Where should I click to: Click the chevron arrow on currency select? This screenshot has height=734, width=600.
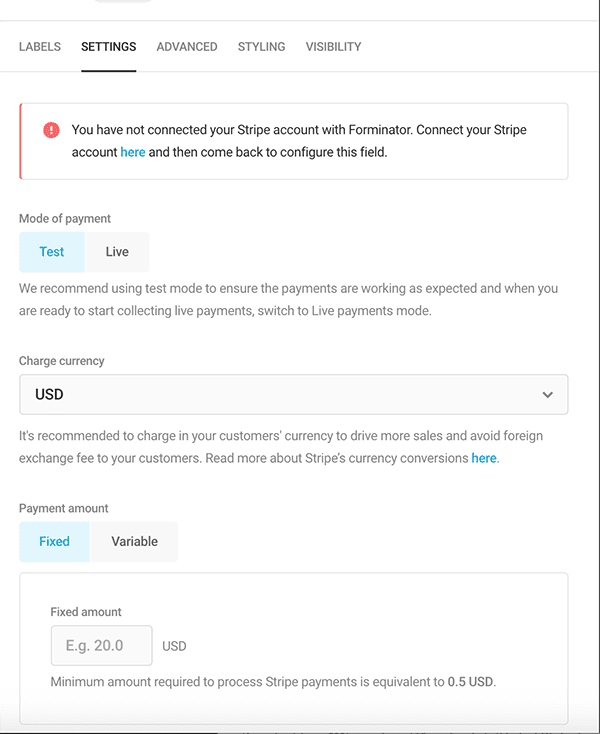click(547, 395)
